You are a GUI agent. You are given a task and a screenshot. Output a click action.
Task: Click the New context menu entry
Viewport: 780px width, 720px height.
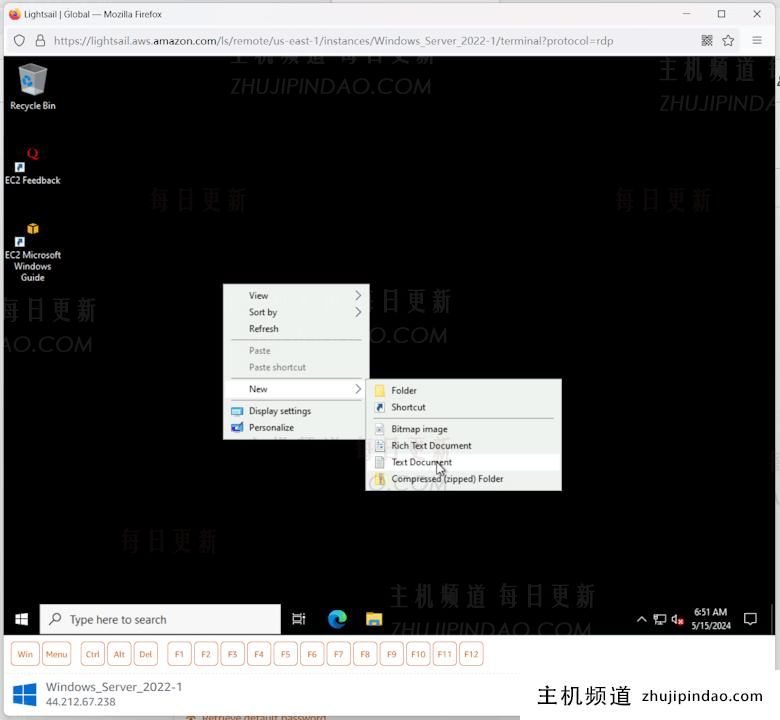click(x=296, y=389)
